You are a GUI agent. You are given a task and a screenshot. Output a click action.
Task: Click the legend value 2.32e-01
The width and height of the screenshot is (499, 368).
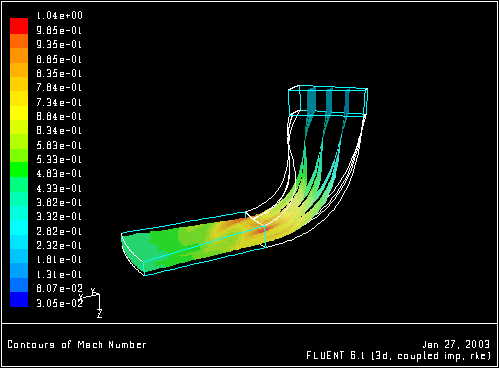59,245
